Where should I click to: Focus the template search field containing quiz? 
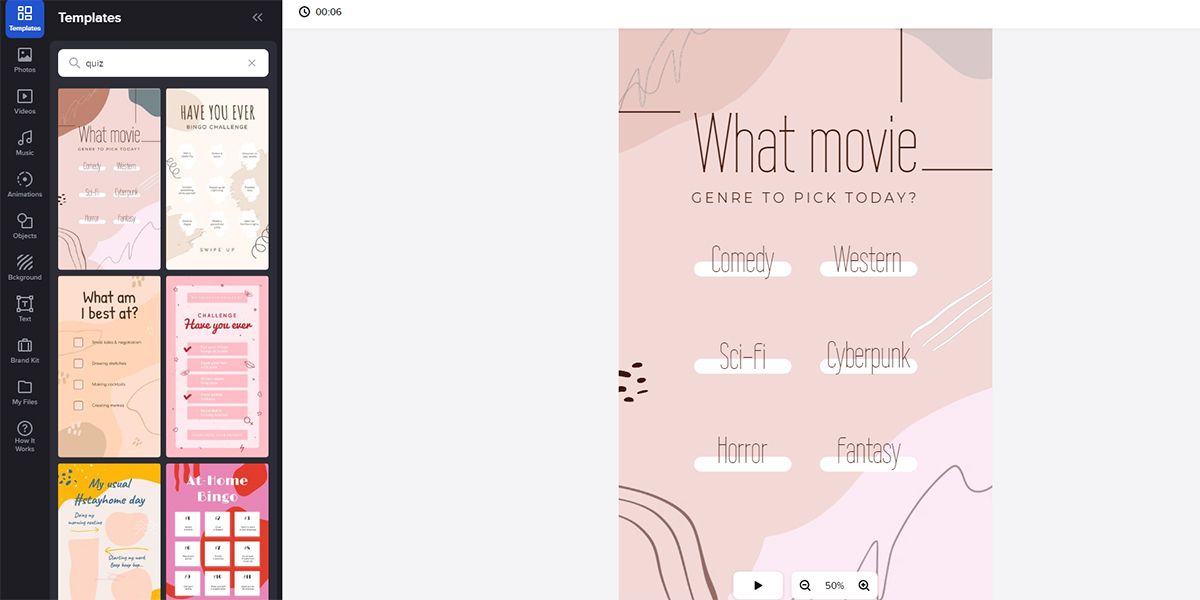pos(163,63)
